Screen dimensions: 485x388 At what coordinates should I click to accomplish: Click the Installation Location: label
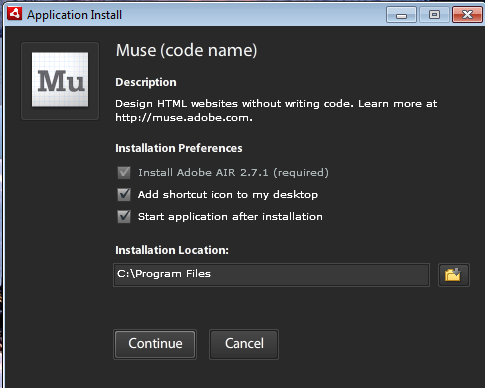[172, 250]
